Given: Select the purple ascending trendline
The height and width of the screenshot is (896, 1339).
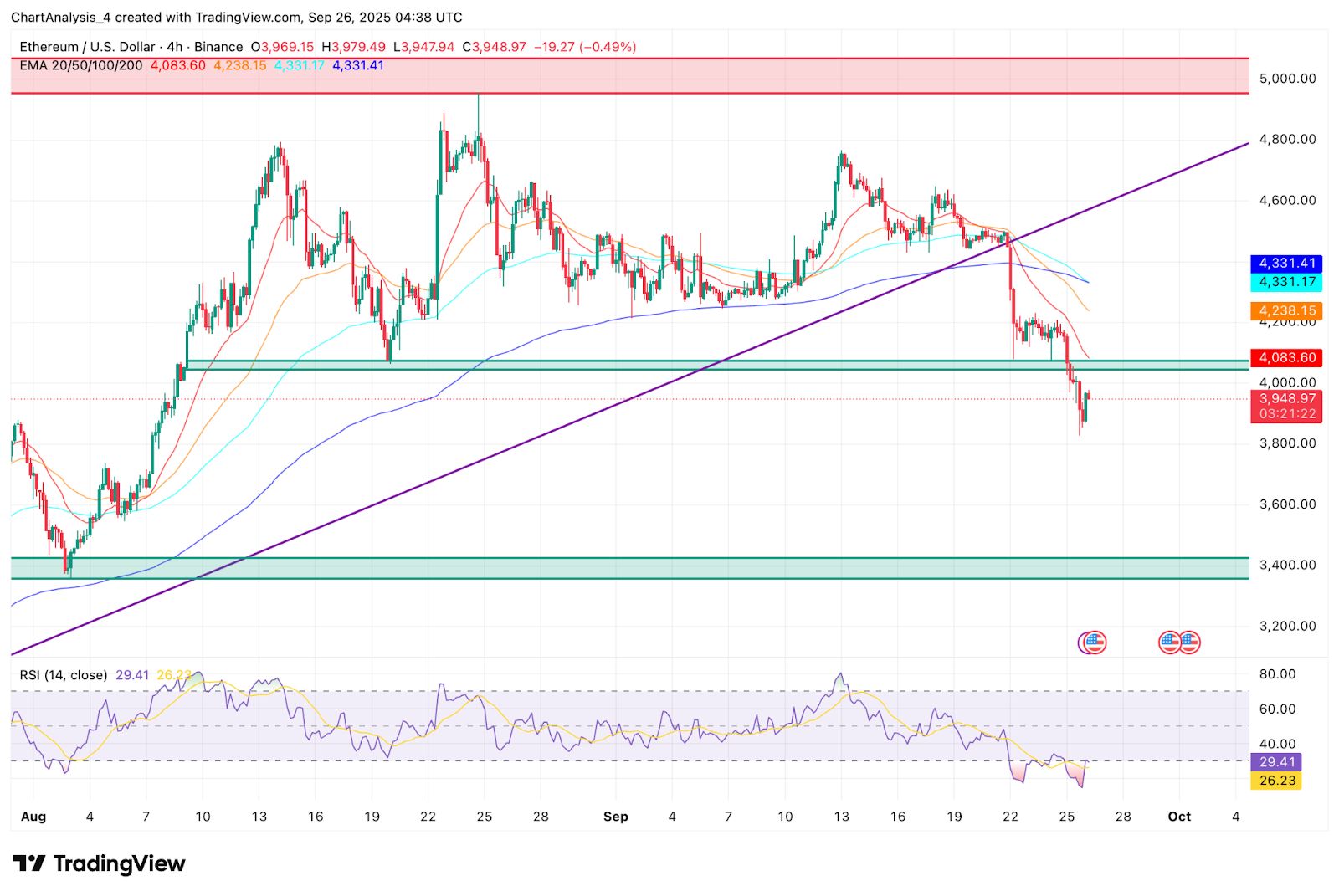Looking at the screenshot, I should tap(586, 416).
